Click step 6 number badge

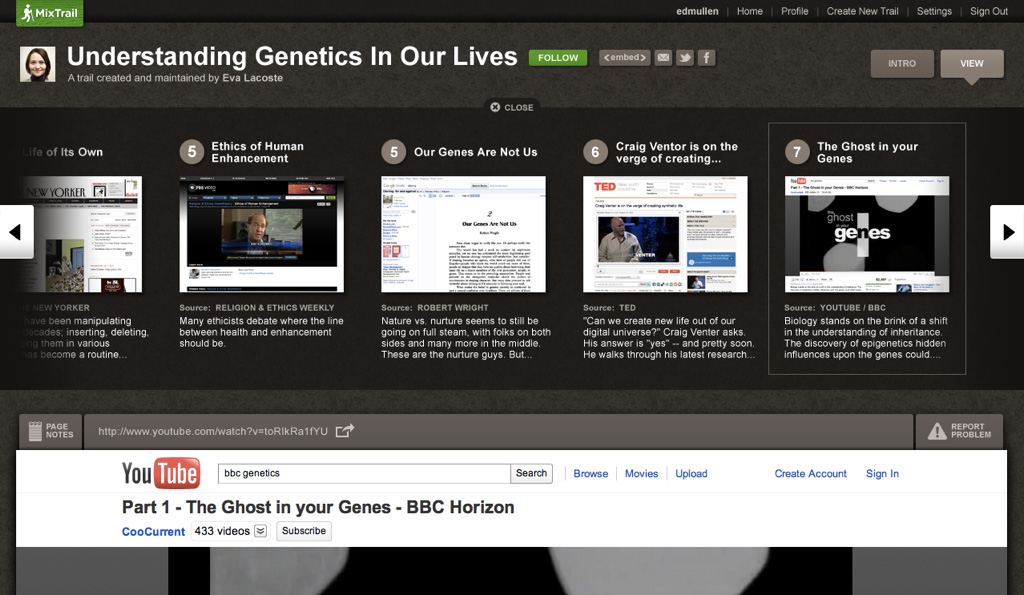point(595,152)
